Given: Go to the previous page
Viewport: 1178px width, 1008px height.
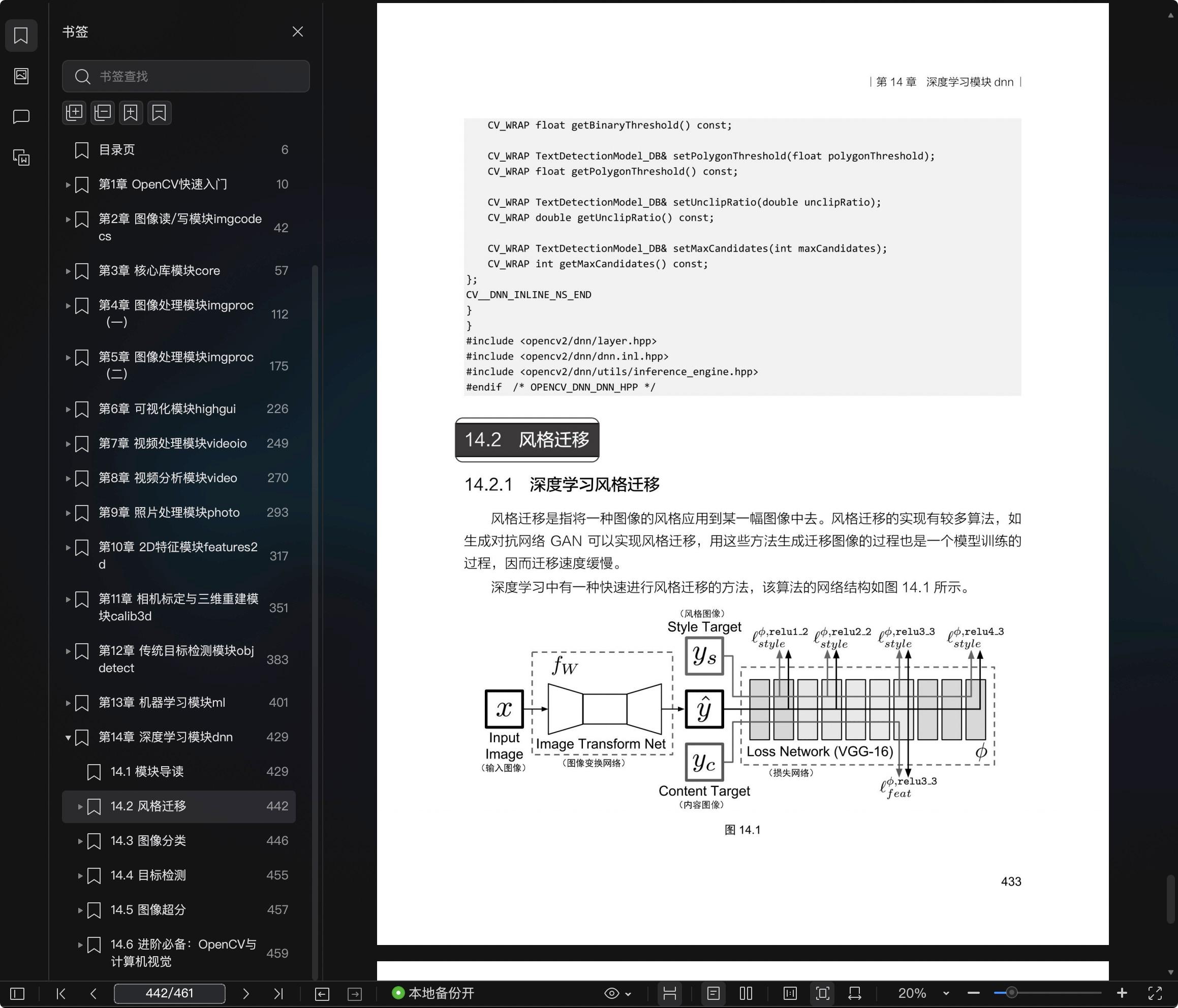Looking at the screenshot, I should 93,993.
